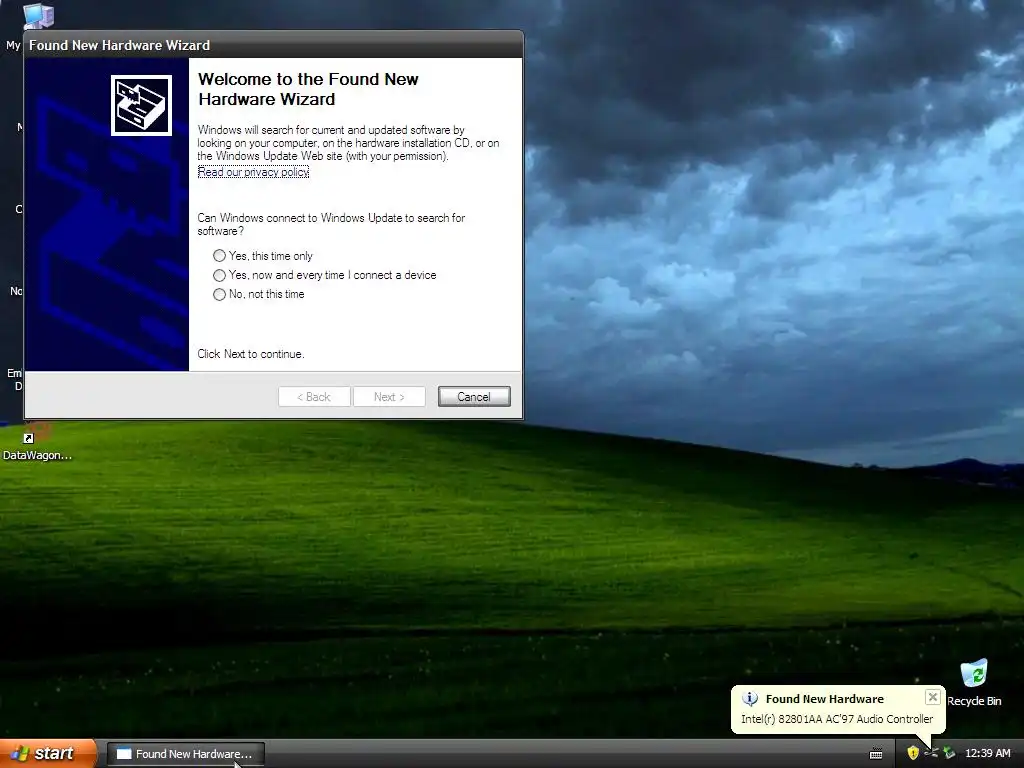Choose "Yes, now and every time I connect a device"
The width and height of the screenshot is (1024, 768).
point(325,275)
